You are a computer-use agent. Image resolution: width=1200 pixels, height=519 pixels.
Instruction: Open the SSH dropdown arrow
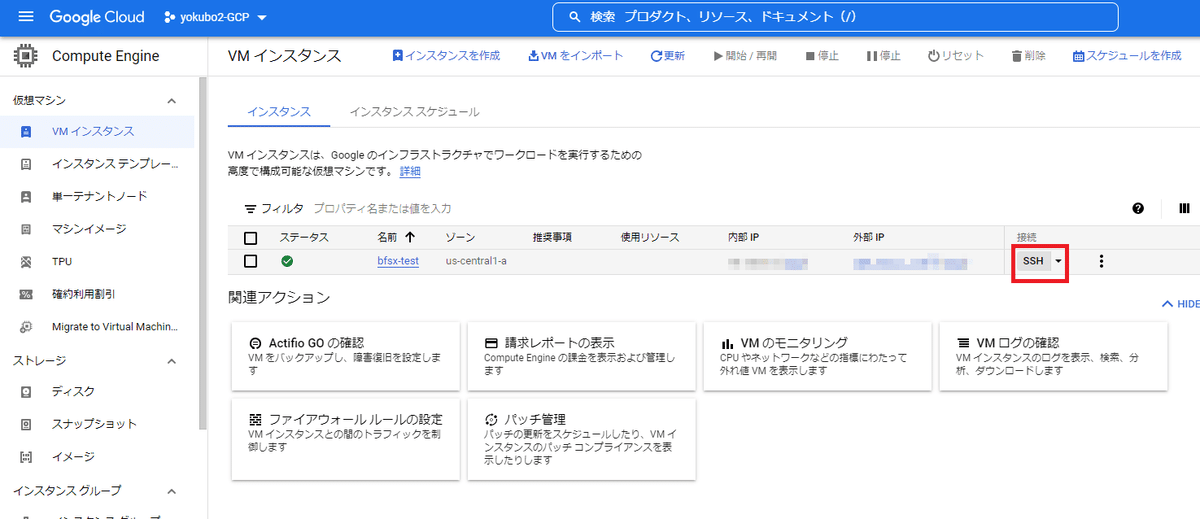[1058, 261]
